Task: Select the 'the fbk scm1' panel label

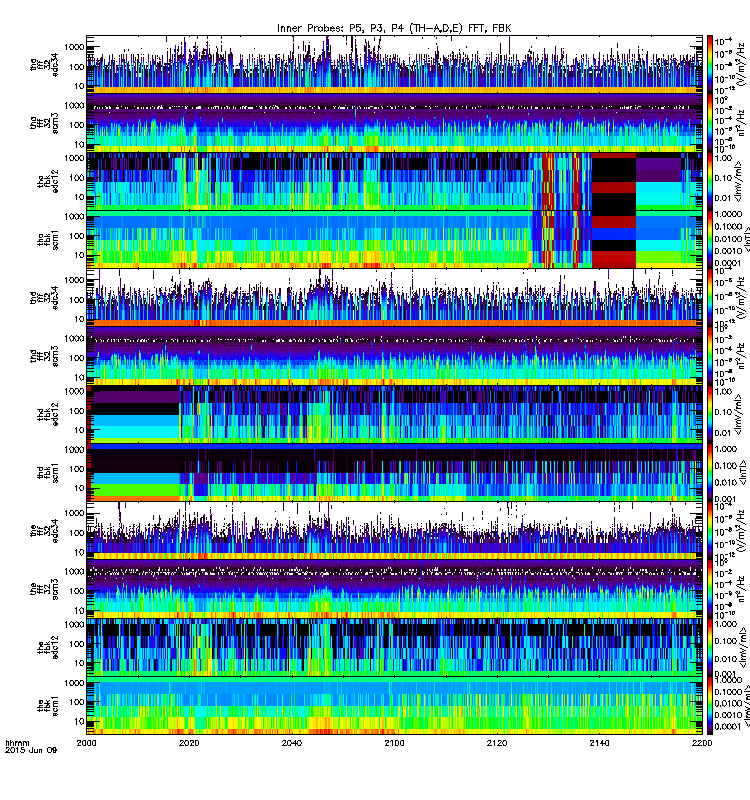Action: click(48, 707)
